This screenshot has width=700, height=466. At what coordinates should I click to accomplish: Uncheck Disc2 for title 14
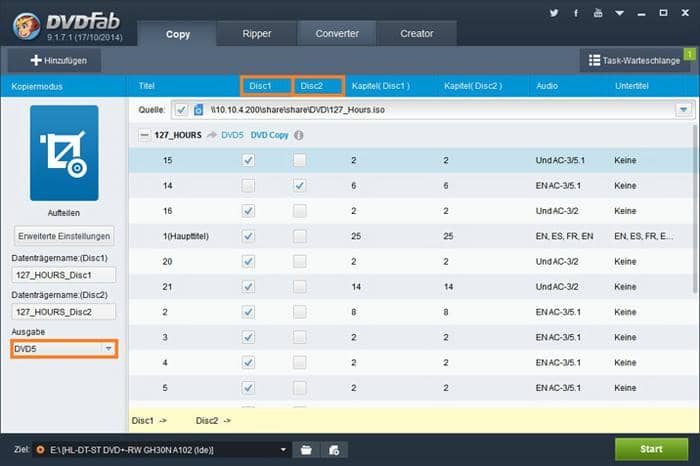point(300,185)
